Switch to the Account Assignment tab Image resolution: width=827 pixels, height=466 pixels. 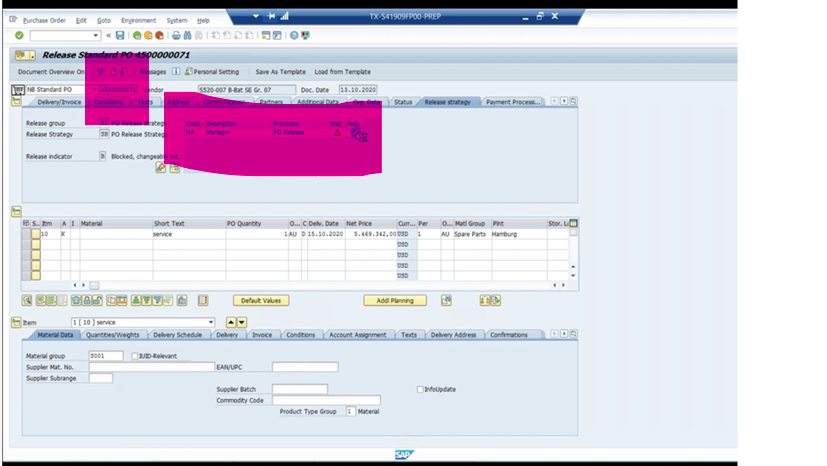(x=358, y=335)
